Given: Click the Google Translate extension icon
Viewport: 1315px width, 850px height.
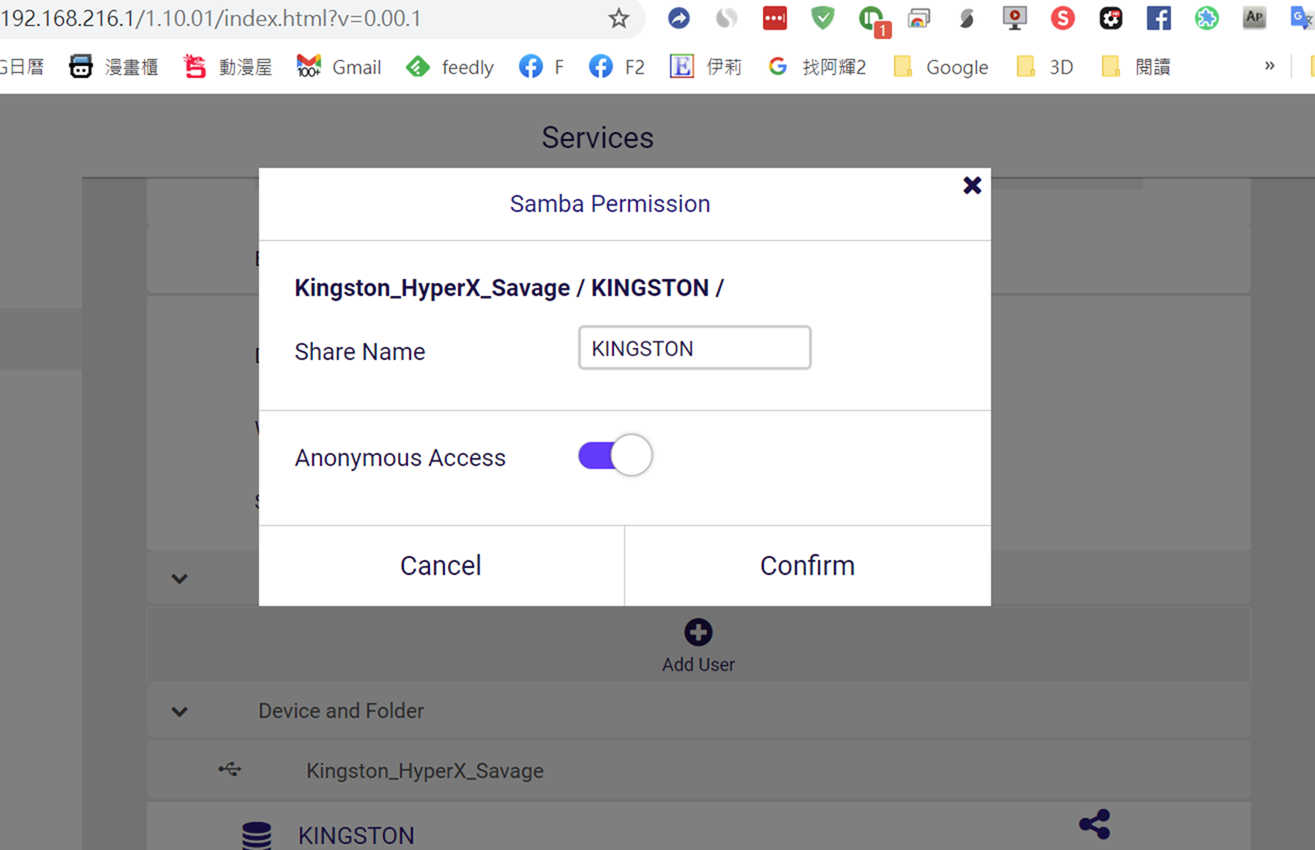Looking at the screenshot, I should (1301, 18).
